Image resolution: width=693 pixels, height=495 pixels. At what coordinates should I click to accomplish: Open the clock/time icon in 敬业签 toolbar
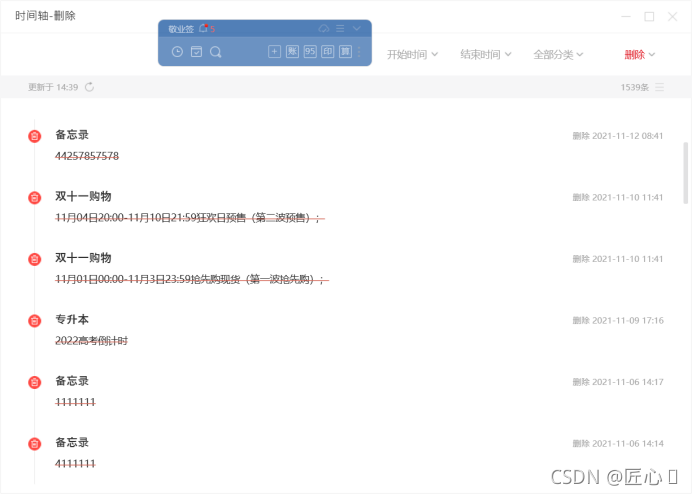tap(177, 52)
